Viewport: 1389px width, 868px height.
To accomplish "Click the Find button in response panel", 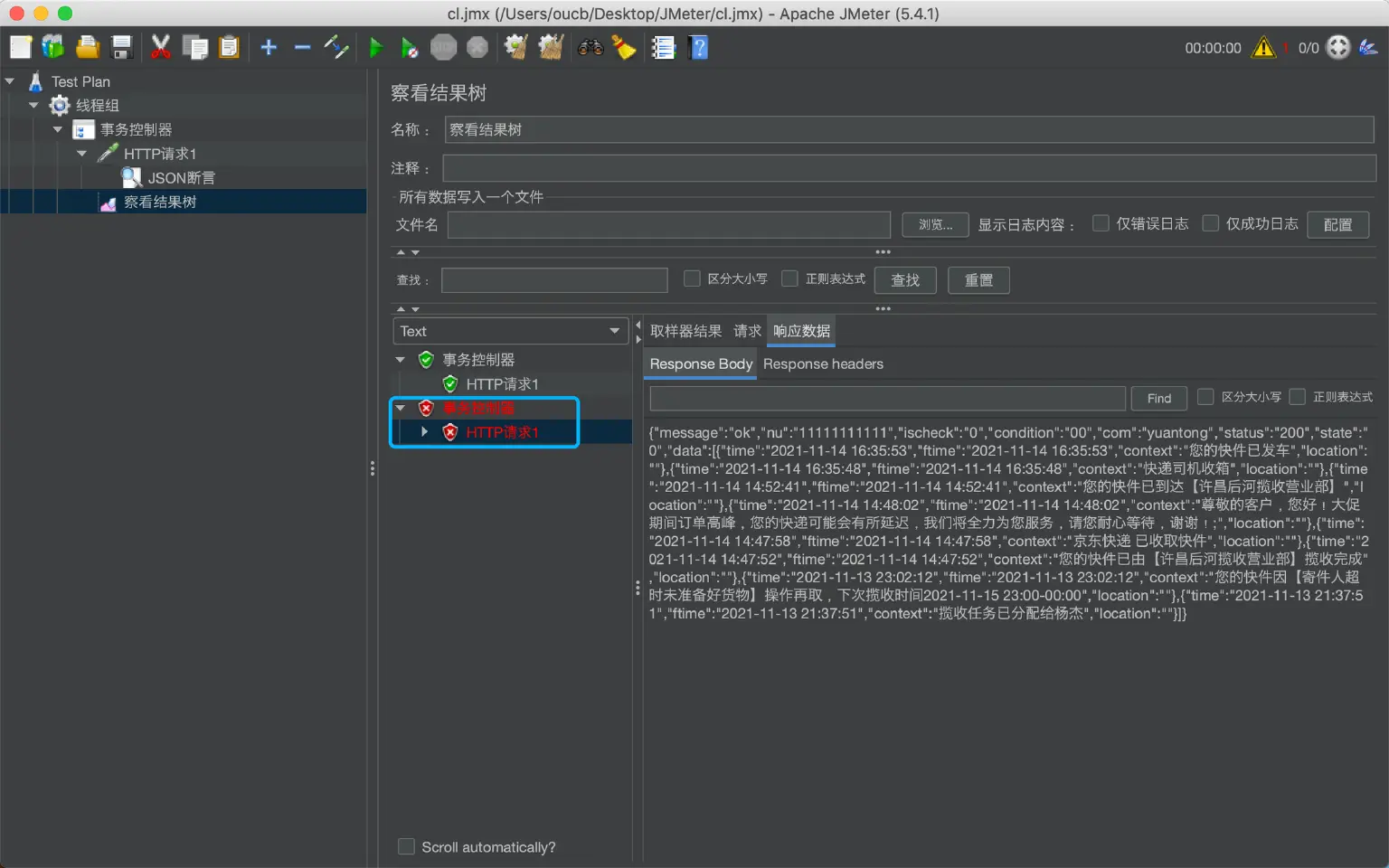I will [x=1158, y=398].
